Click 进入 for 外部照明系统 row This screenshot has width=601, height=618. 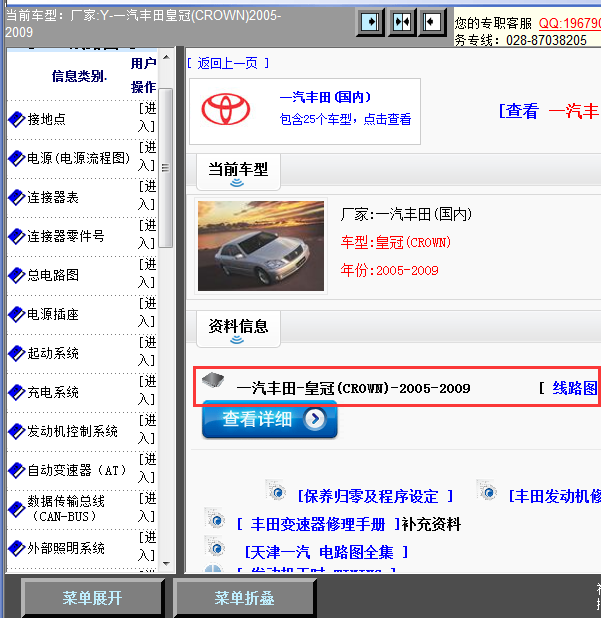[x=147, y=547]
